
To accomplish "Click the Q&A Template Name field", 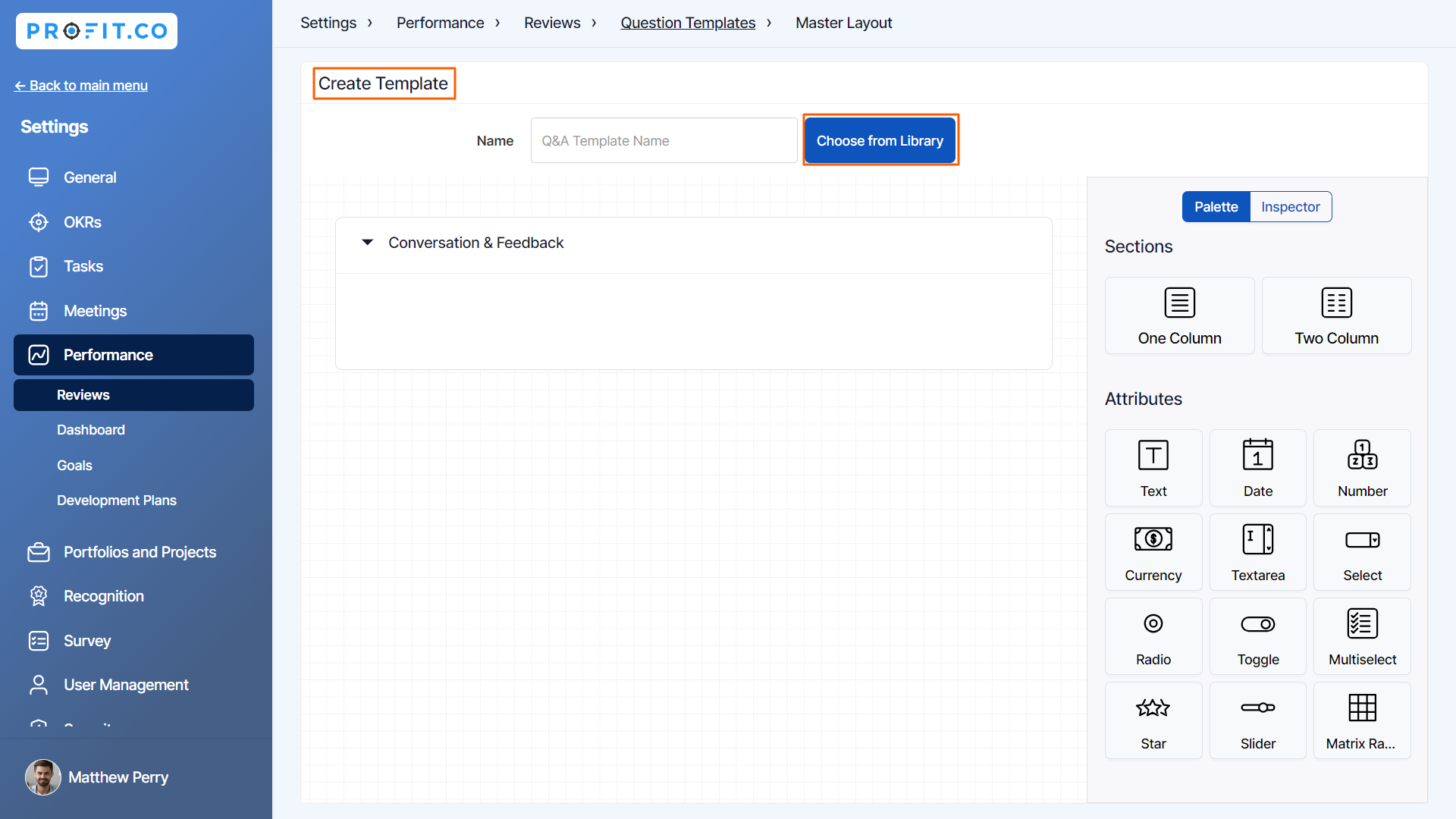I will (x=664, y=141).
